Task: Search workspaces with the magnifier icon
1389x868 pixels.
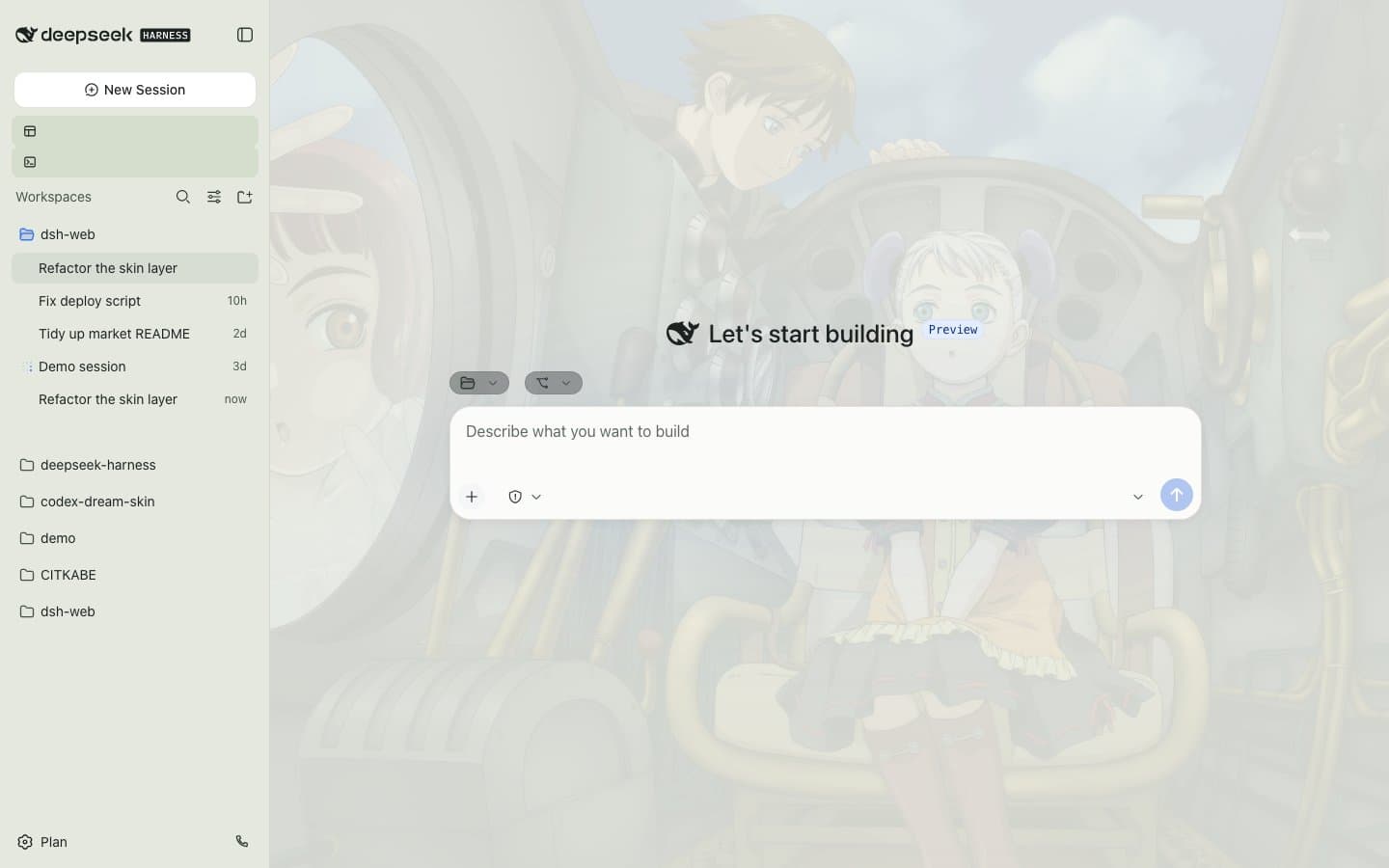Action: pos(183,197)
